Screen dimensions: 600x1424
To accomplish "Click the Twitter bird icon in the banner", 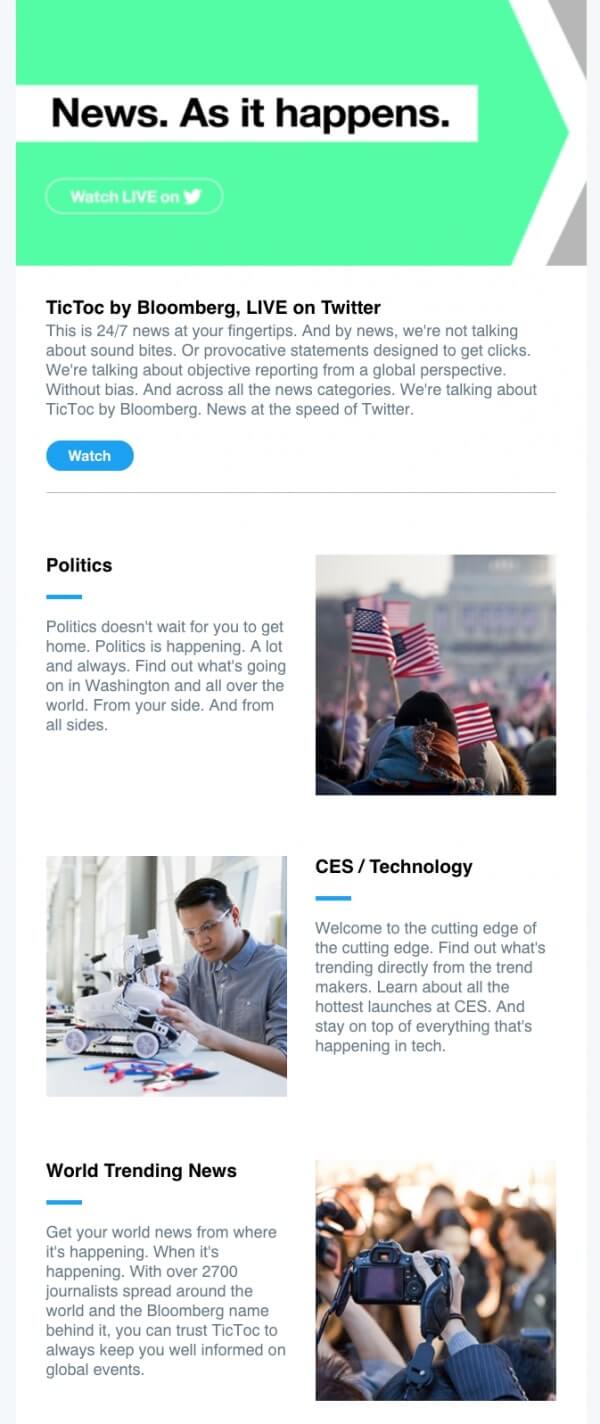I will (x=193, y=197).
